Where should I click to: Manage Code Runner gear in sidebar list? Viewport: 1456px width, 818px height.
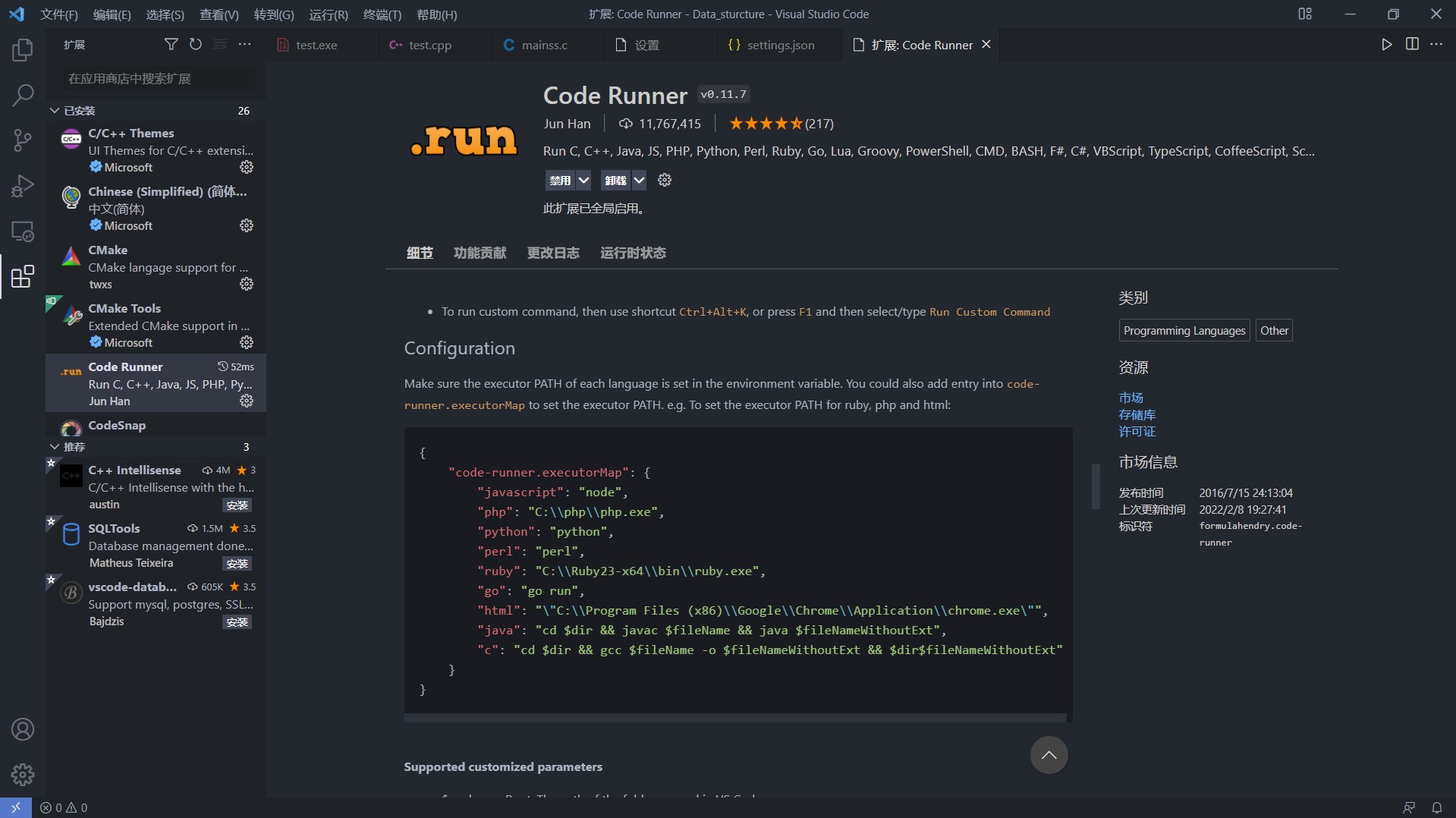pyautogui.click(x=247, y=401)
